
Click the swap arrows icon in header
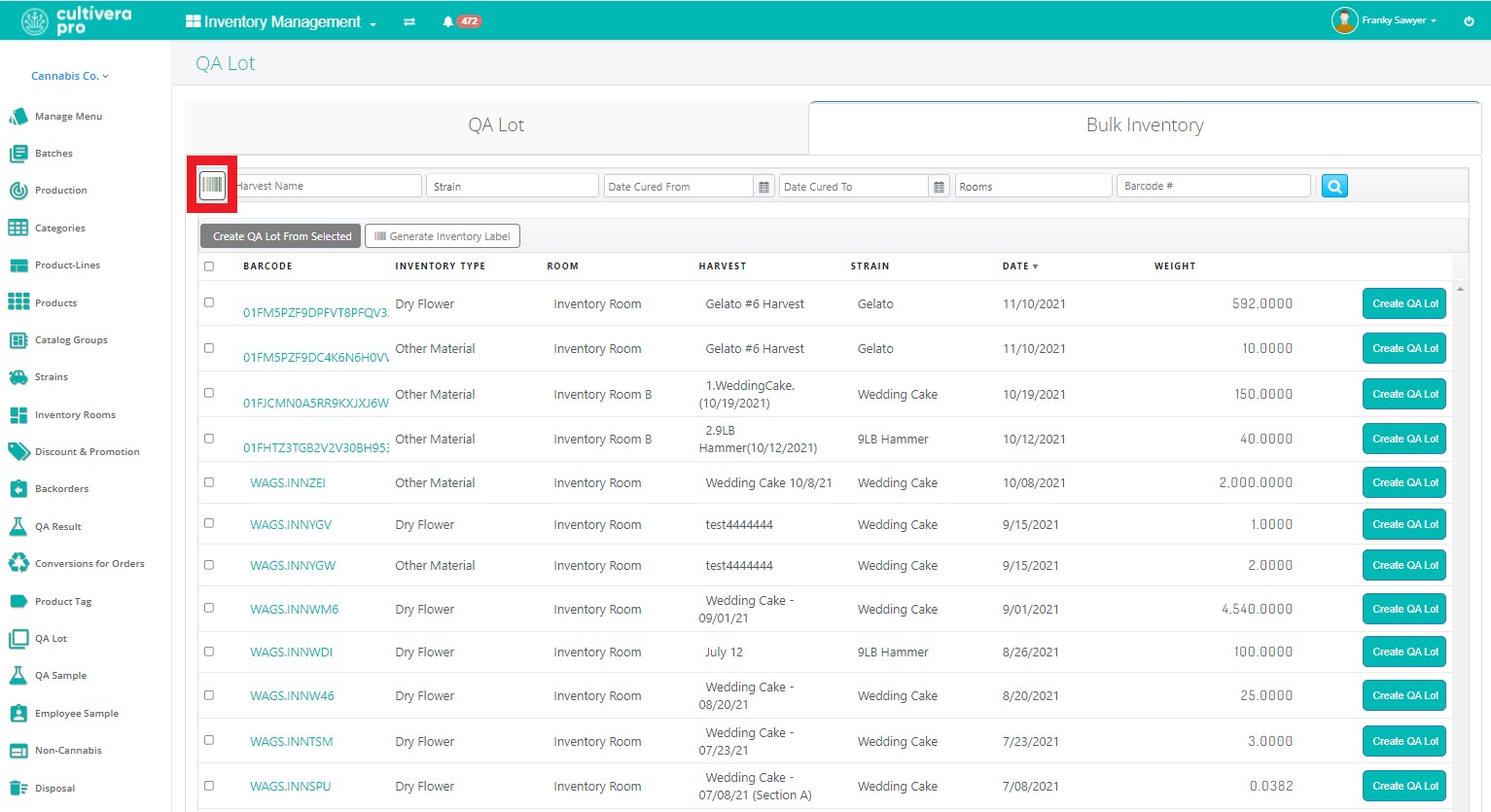[x=409, y=21]
